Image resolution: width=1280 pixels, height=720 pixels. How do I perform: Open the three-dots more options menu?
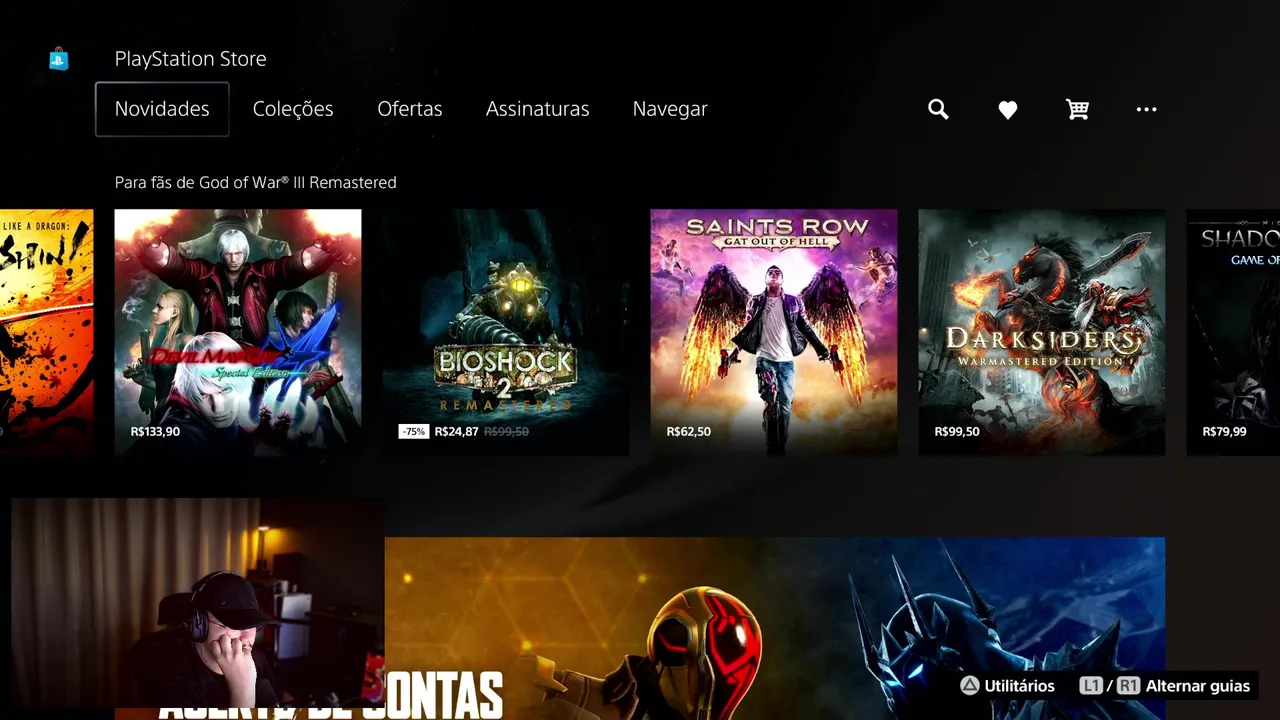click(1147, 109)
